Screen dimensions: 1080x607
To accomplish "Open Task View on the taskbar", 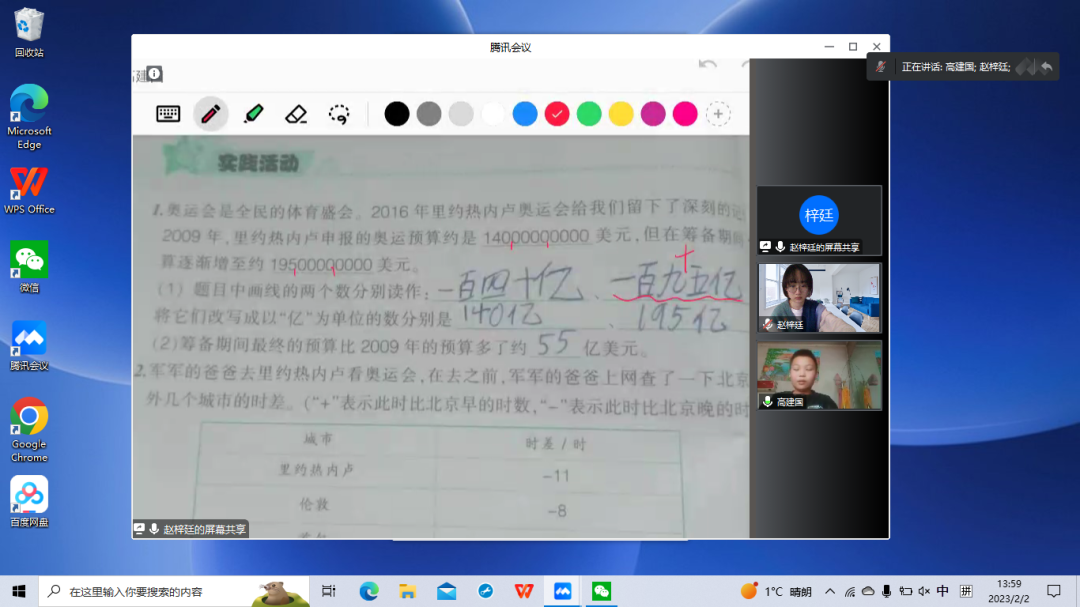I will click(329, 591).
